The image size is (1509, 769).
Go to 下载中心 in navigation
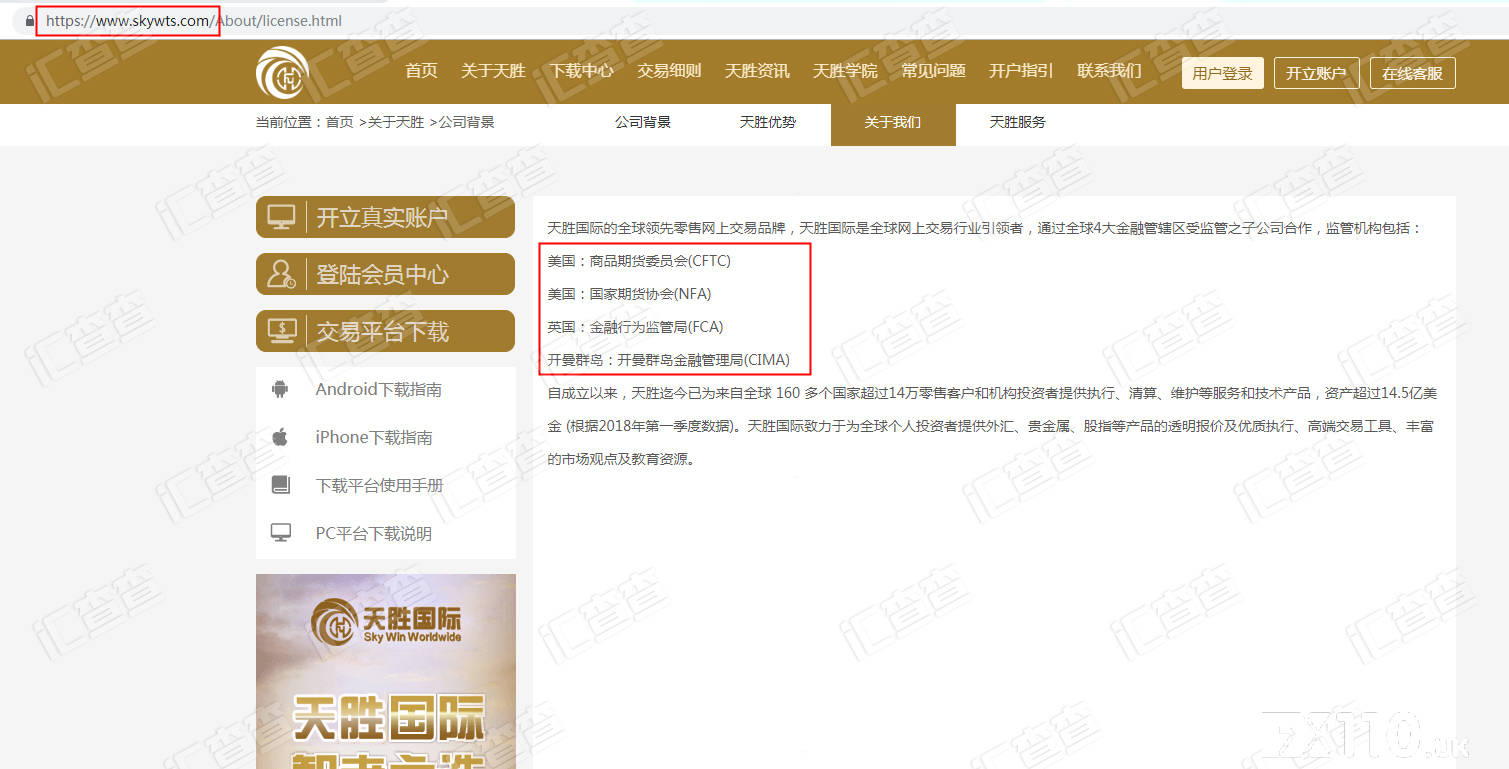pyautogui.click(x=581, y=71)
